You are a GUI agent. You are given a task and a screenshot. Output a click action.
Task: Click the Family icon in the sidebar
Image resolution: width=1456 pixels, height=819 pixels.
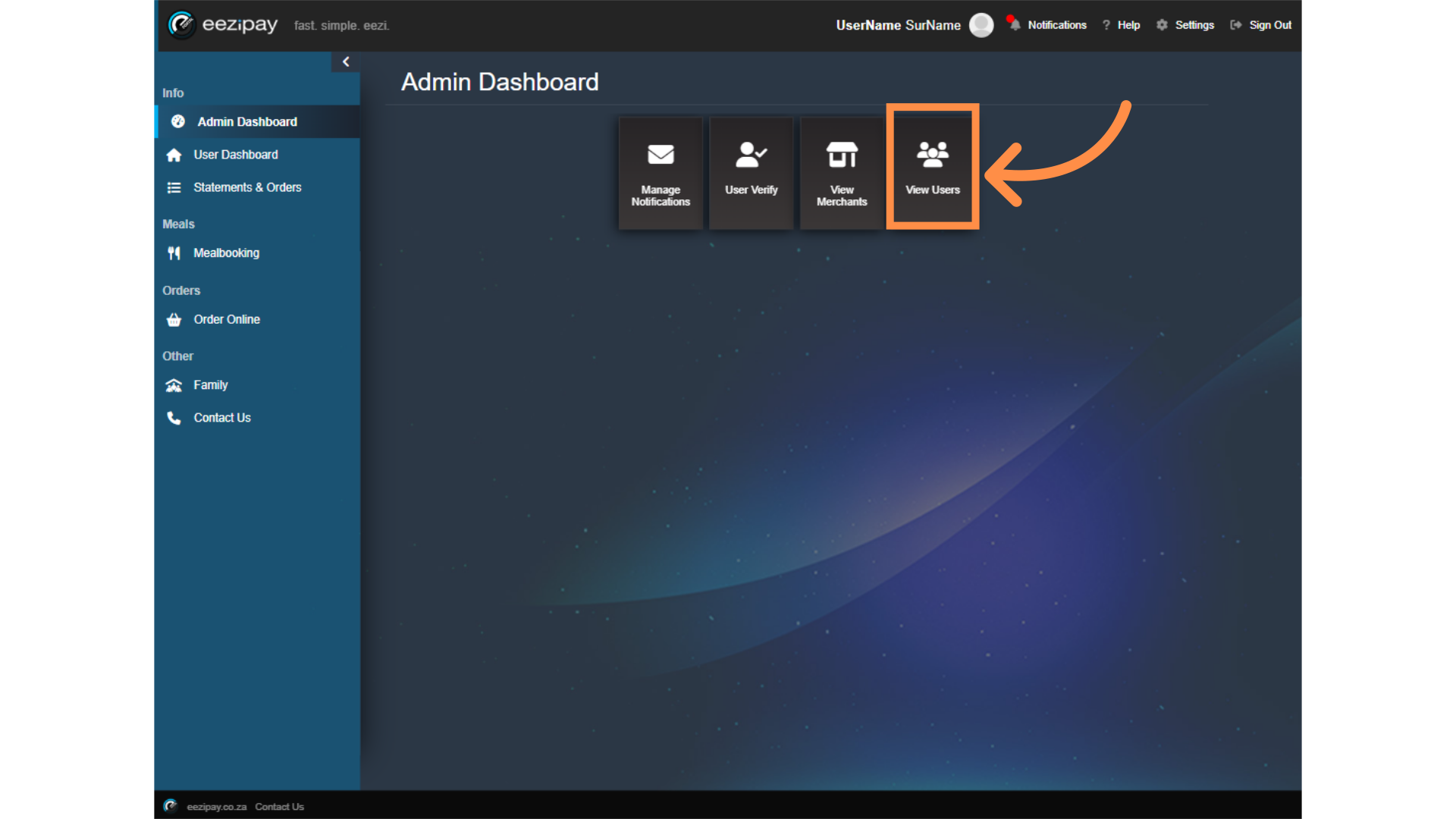[174, 385]
